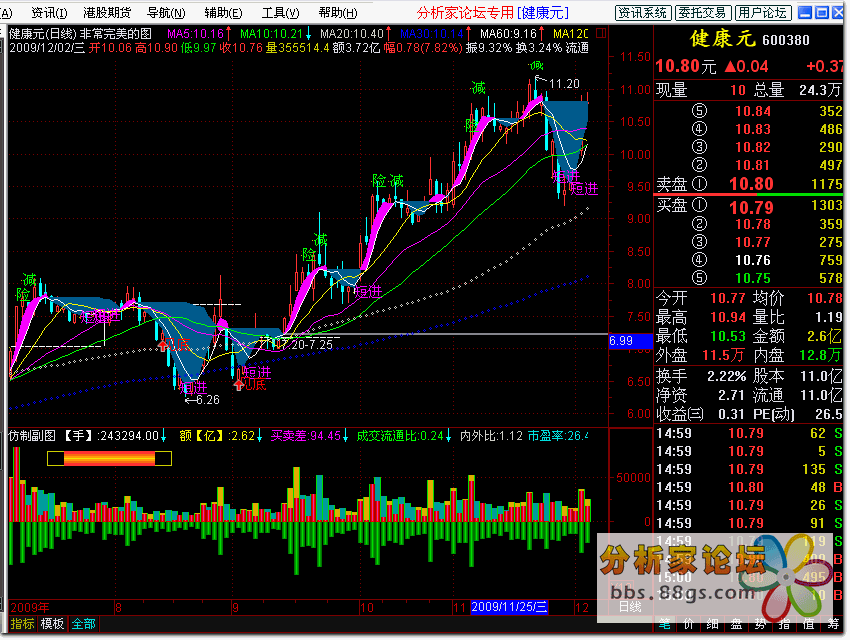Click the 减 reduce signal at chart peak
This screenshot has width=850, height=640.
pos(536,67)
